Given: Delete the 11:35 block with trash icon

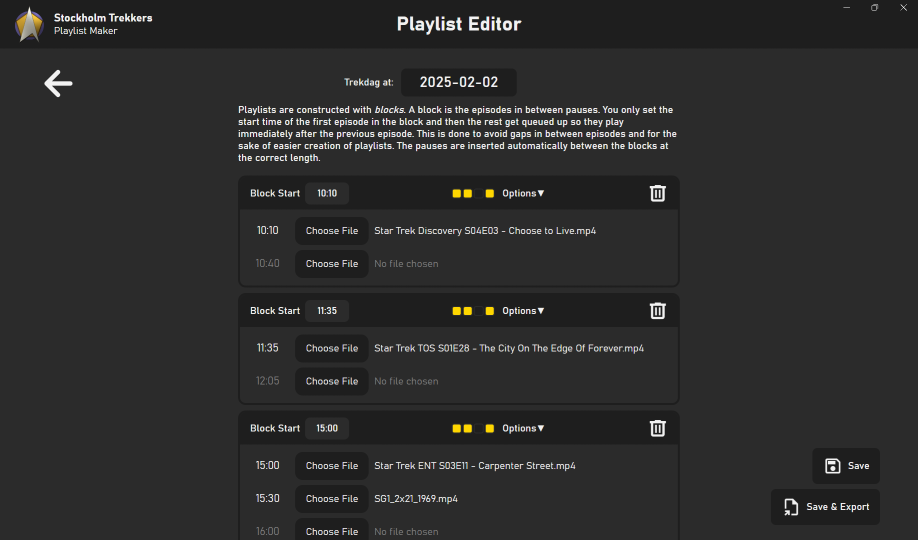Looking at the screenshot, I should (x=657, y=310).
